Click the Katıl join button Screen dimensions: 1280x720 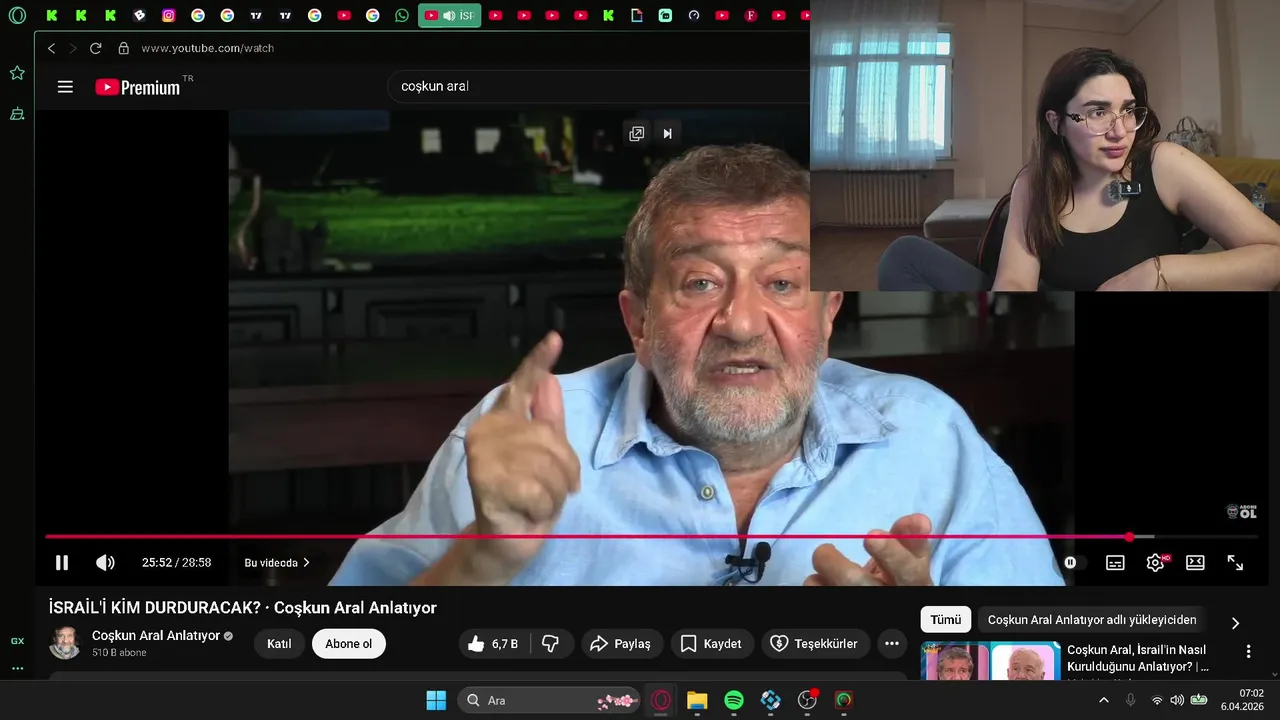click(279, 644)
